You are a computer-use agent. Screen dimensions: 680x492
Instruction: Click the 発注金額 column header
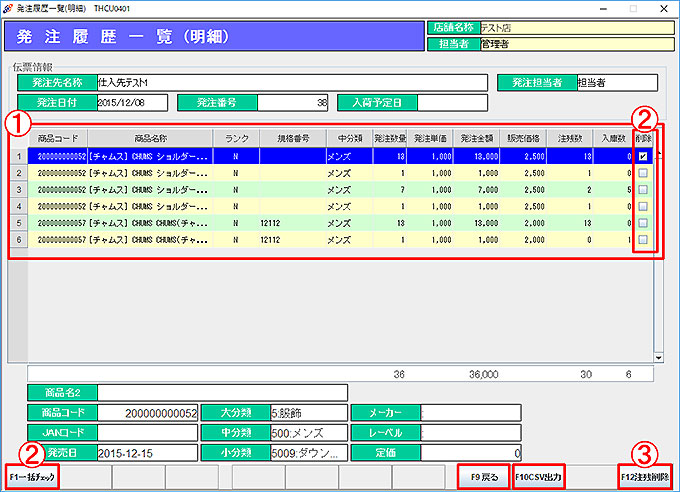pos(479,138)
